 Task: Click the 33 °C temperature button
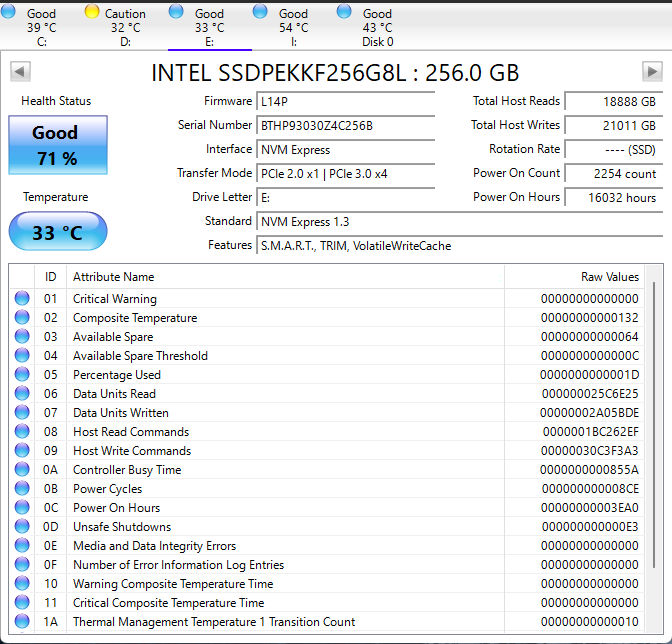(x=58, y=231)
